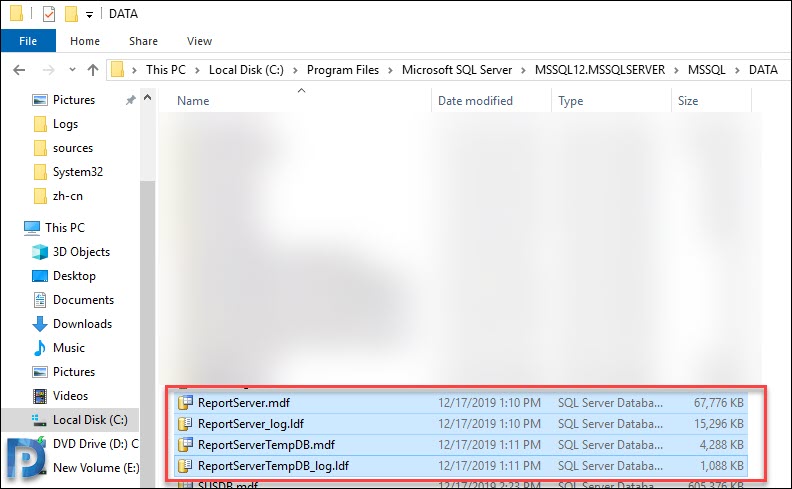The height and width of the screenshot is (489, 792).
Task: Sort by the Name column header
Action: pyautogui.click(x=295, y=101)
